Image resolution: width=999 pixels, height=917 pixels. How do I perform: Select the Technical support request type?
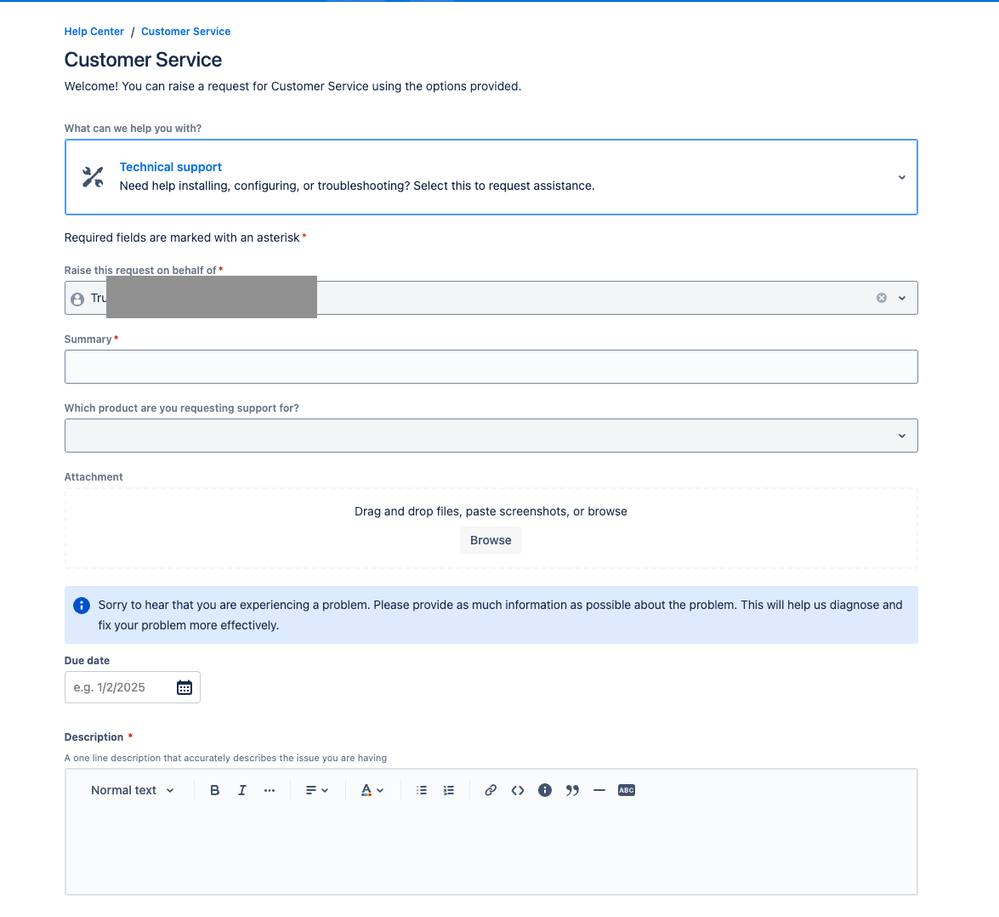tap(491, 177)
